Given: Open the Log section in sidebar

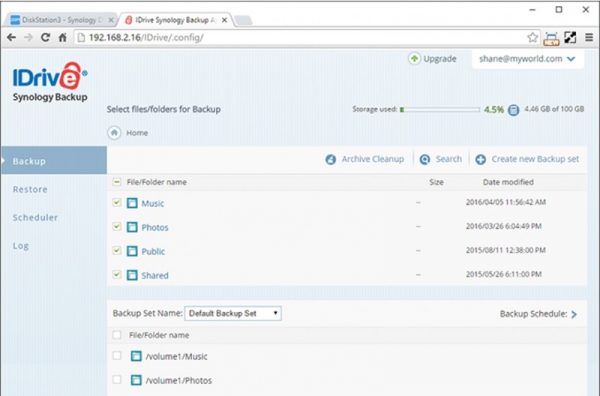Looking at the screenshot, I should (21, 246).
